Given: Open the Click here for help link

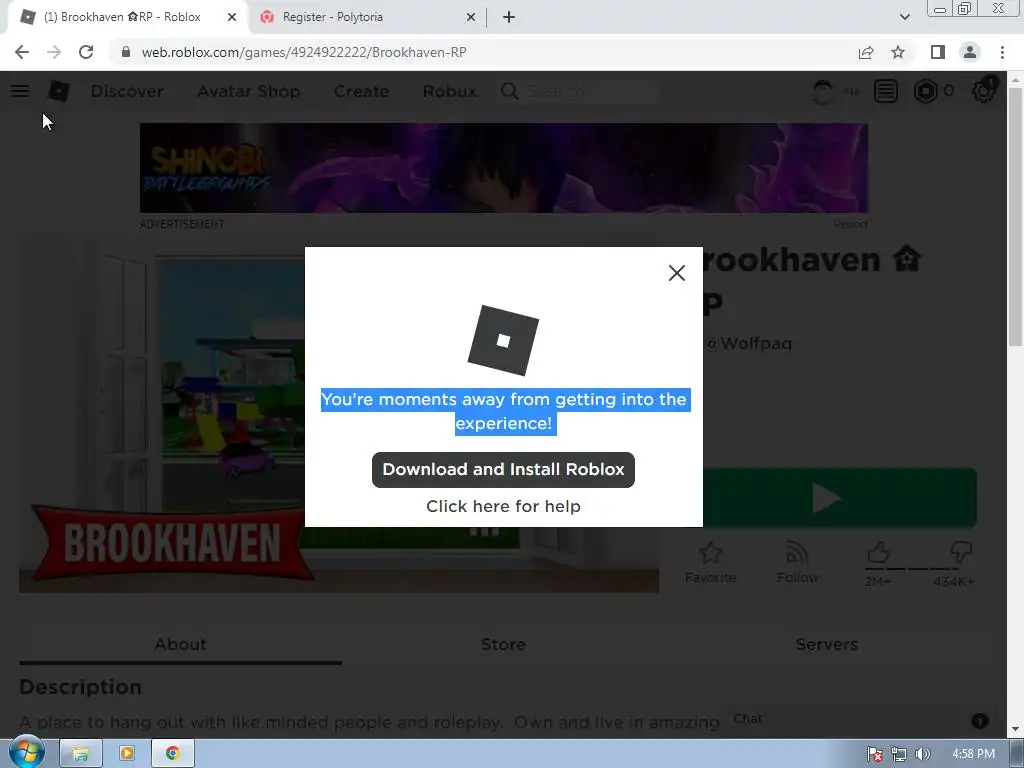Looking at the screenshot, I should pos(503,506).
